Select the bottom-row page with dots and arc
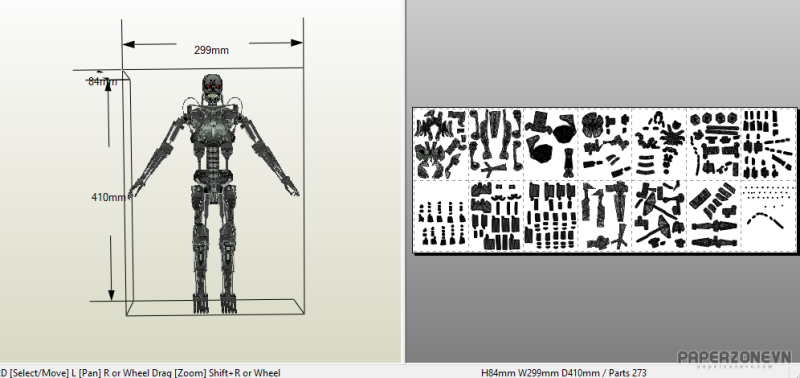The image size is (800, 378). click(769, 216)
